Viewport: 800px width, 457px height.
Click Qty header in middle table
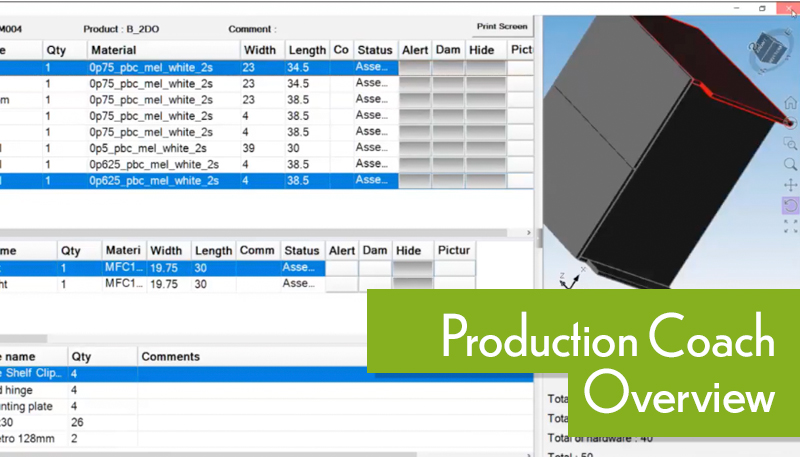79,250
